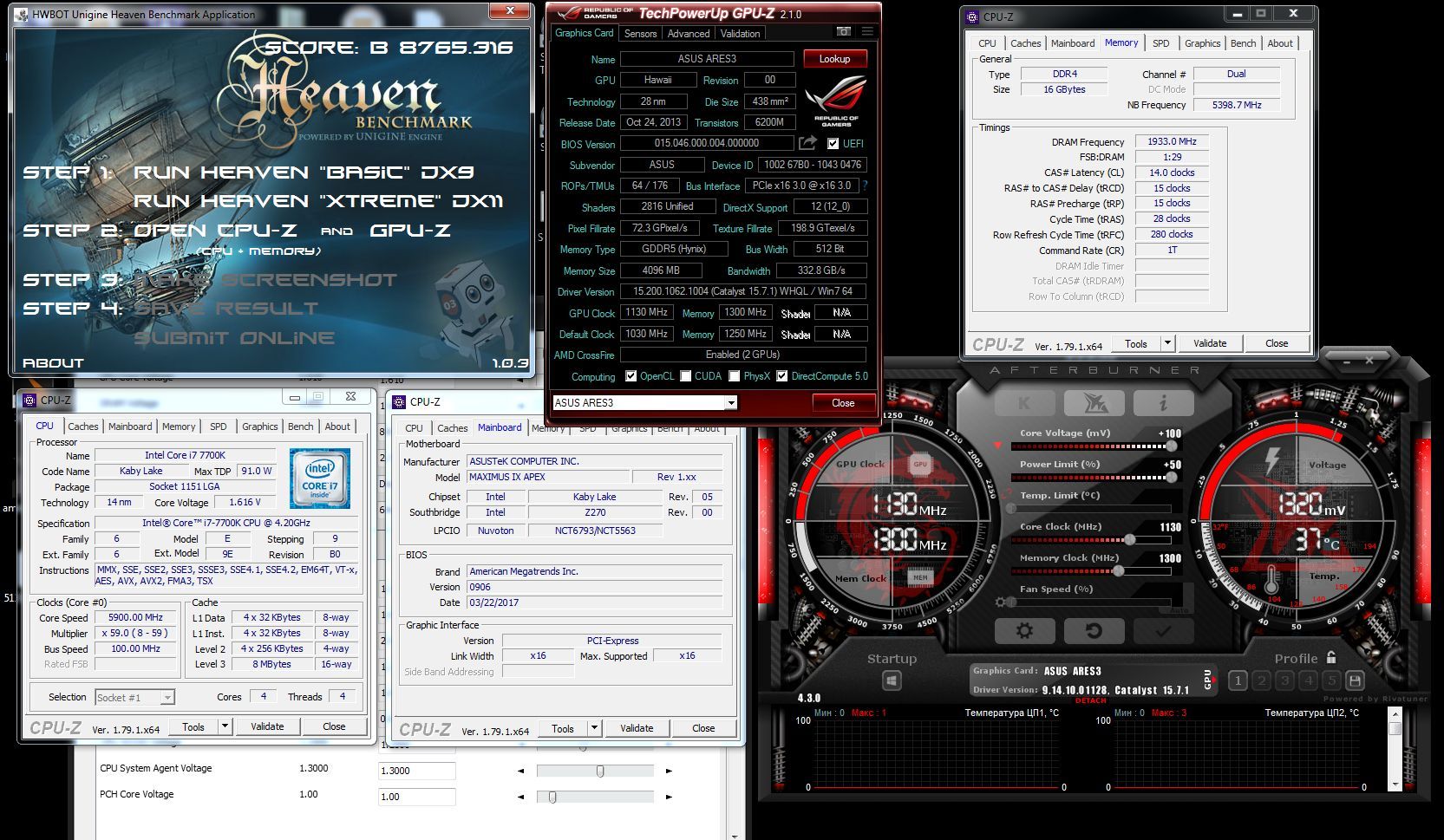This screenshot has width=1444, height=840.
Task: Click the CPU System Agent Voltage input field
Action: click(417, 771)
